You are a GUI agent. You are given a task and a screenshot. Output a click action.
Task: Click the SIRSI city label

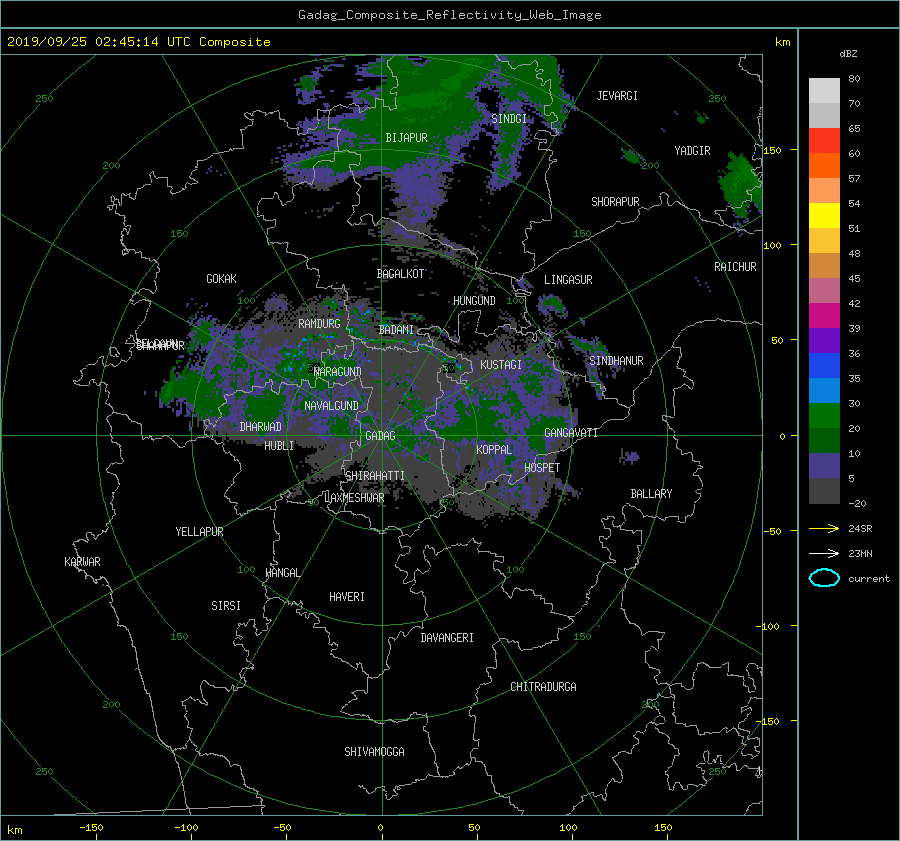click(x=226, y=606)
